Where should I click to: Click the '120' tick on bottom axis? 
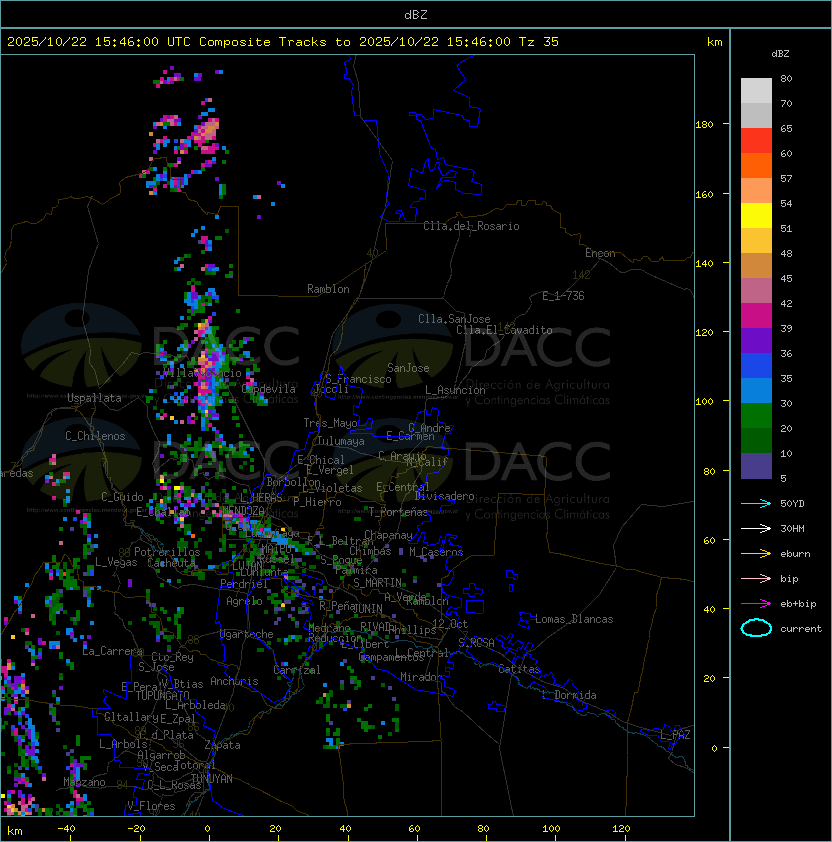[621, 829]
